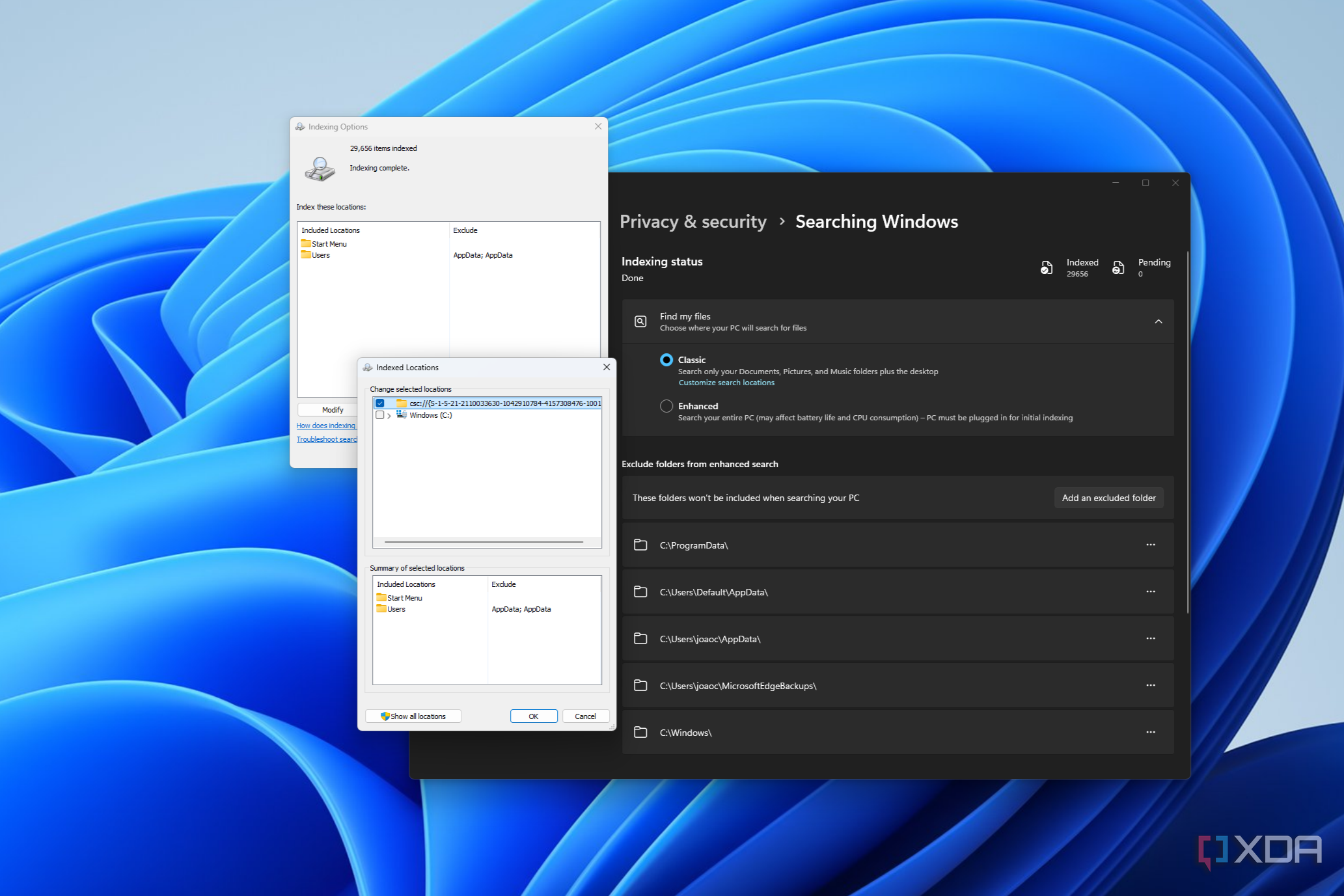Viewport: 1344px width, 896px height.
Task: Click the Searching Windows breadcrumb
Action: click(x=876, y=221)
